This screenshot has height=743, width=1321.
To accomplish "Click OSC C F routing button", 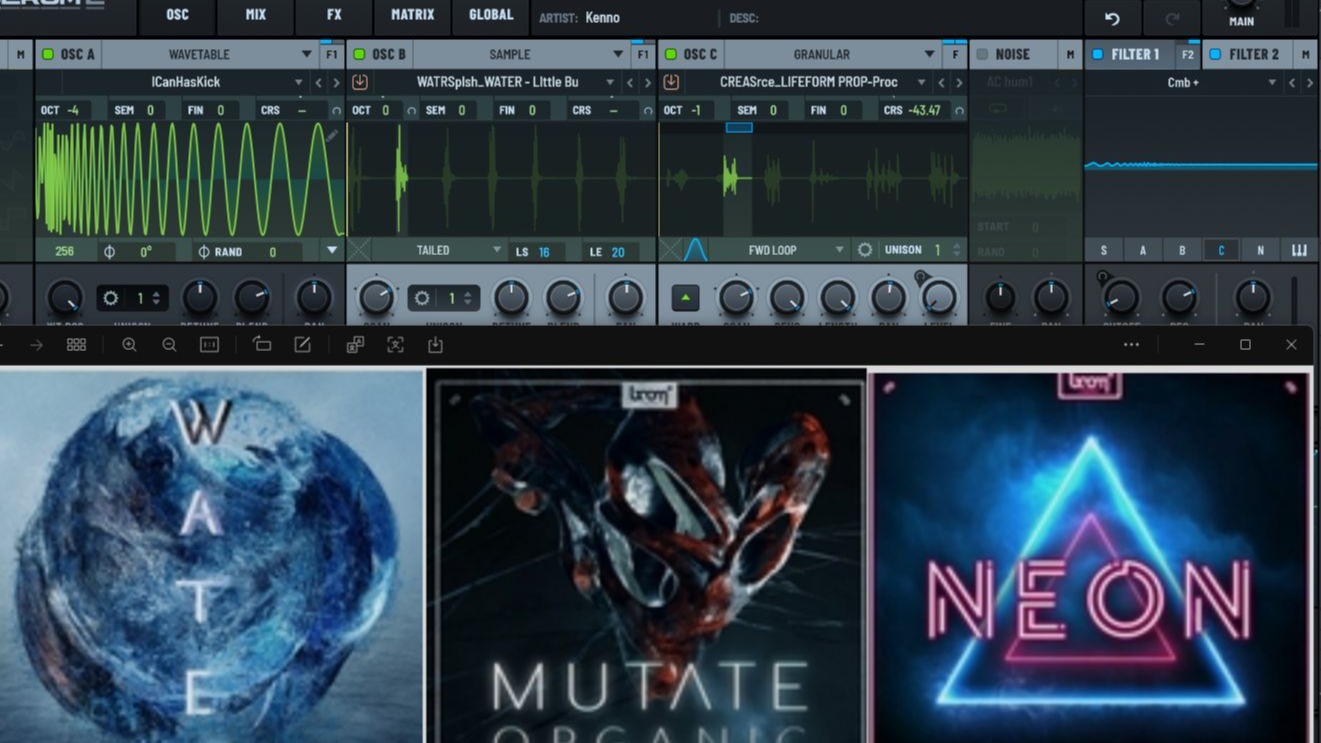I will coord(955,54).
